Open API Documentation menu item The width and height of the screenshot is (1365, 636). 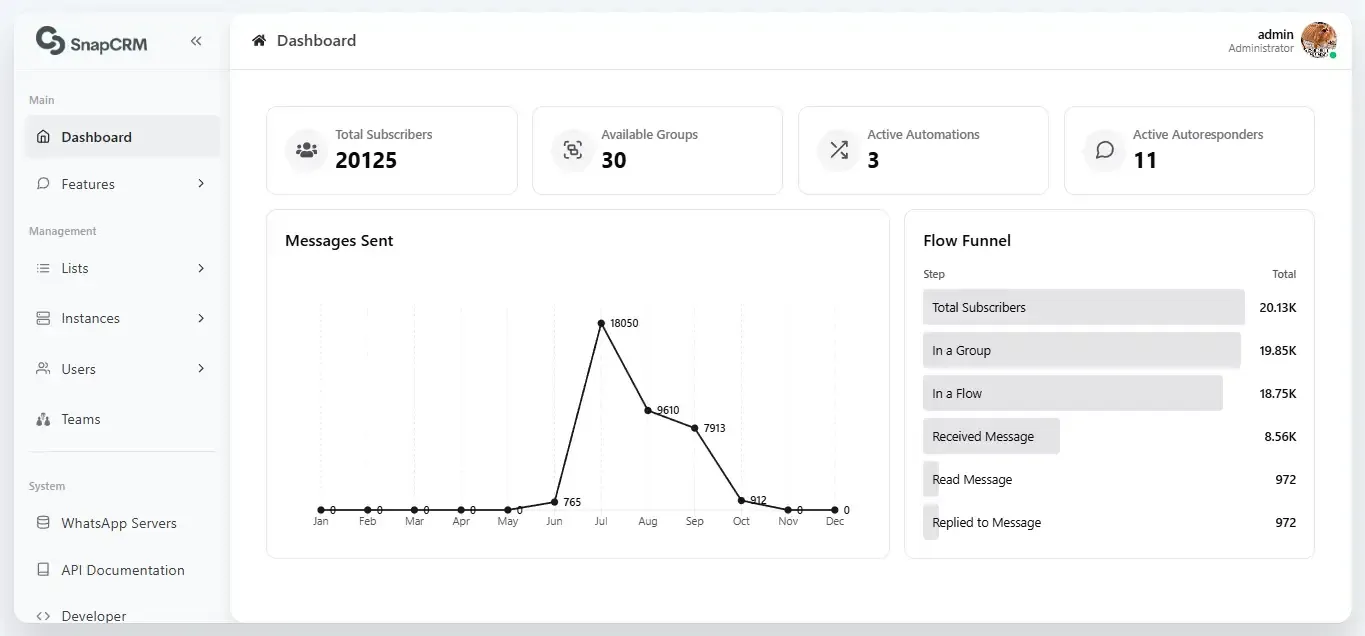pos(122,570)
